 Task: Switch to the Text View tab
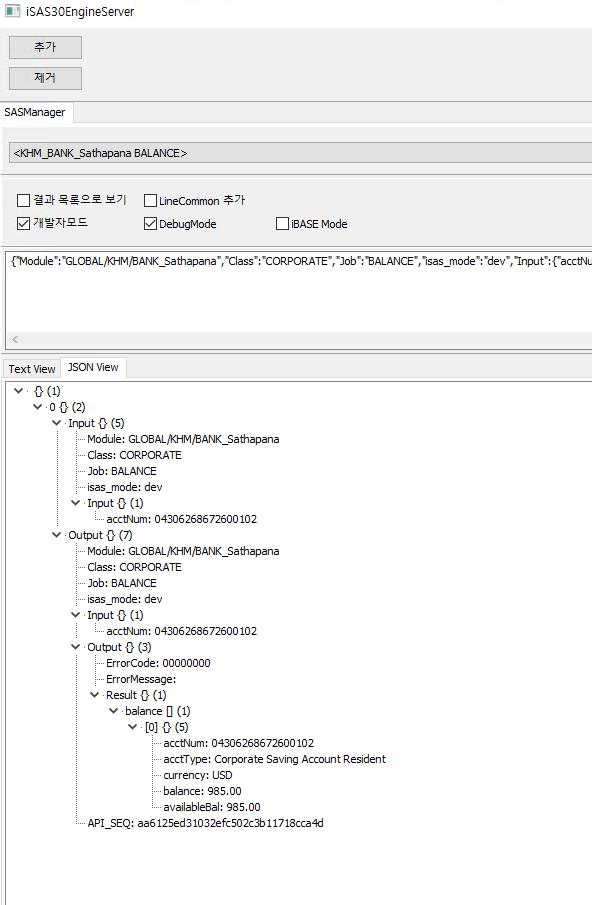pos(32,369)
